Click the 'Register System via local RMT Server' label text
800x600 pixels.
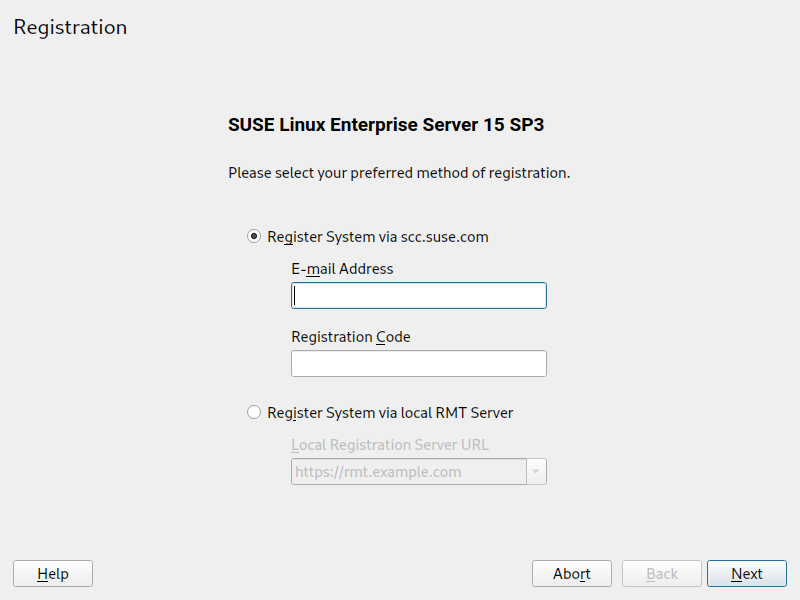coord(390,412)
